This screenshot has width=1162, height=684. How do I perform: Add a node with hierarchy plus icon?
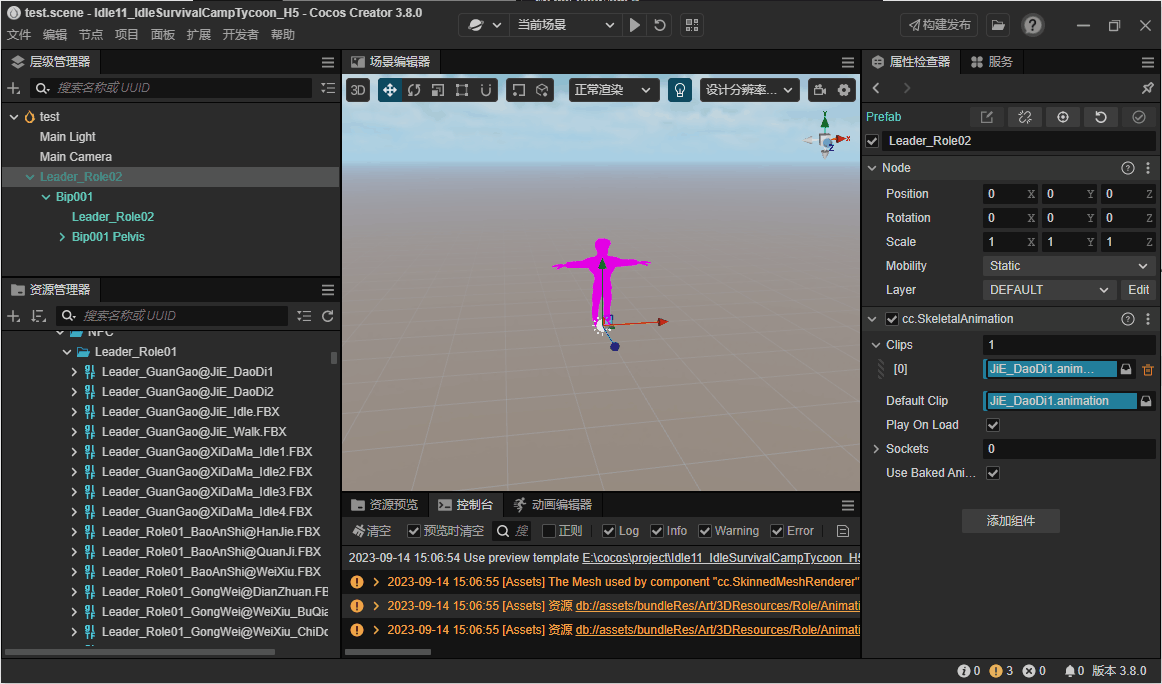pos(13,88)
